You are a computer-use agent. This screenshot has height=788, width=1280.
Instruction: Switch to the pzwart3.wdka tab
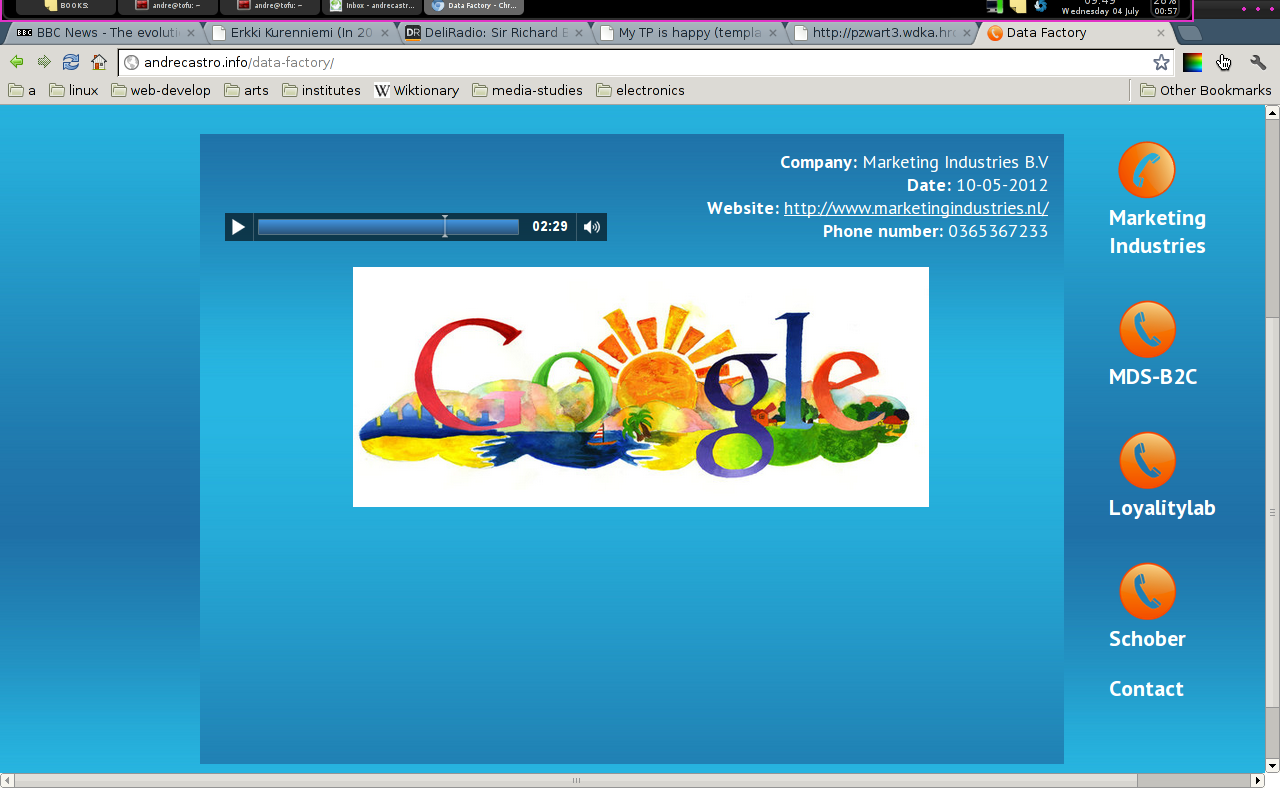point(882,33)
